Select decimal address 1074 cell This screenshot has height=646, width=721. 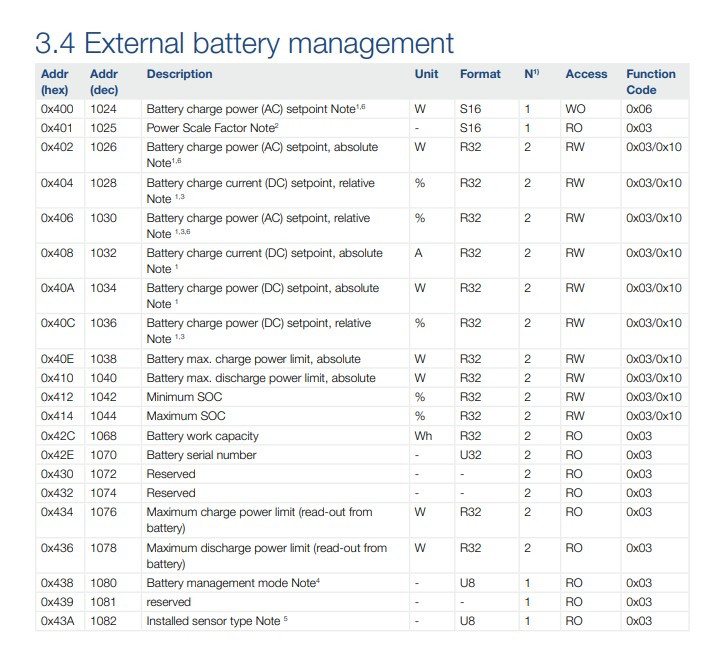(103, 493)
